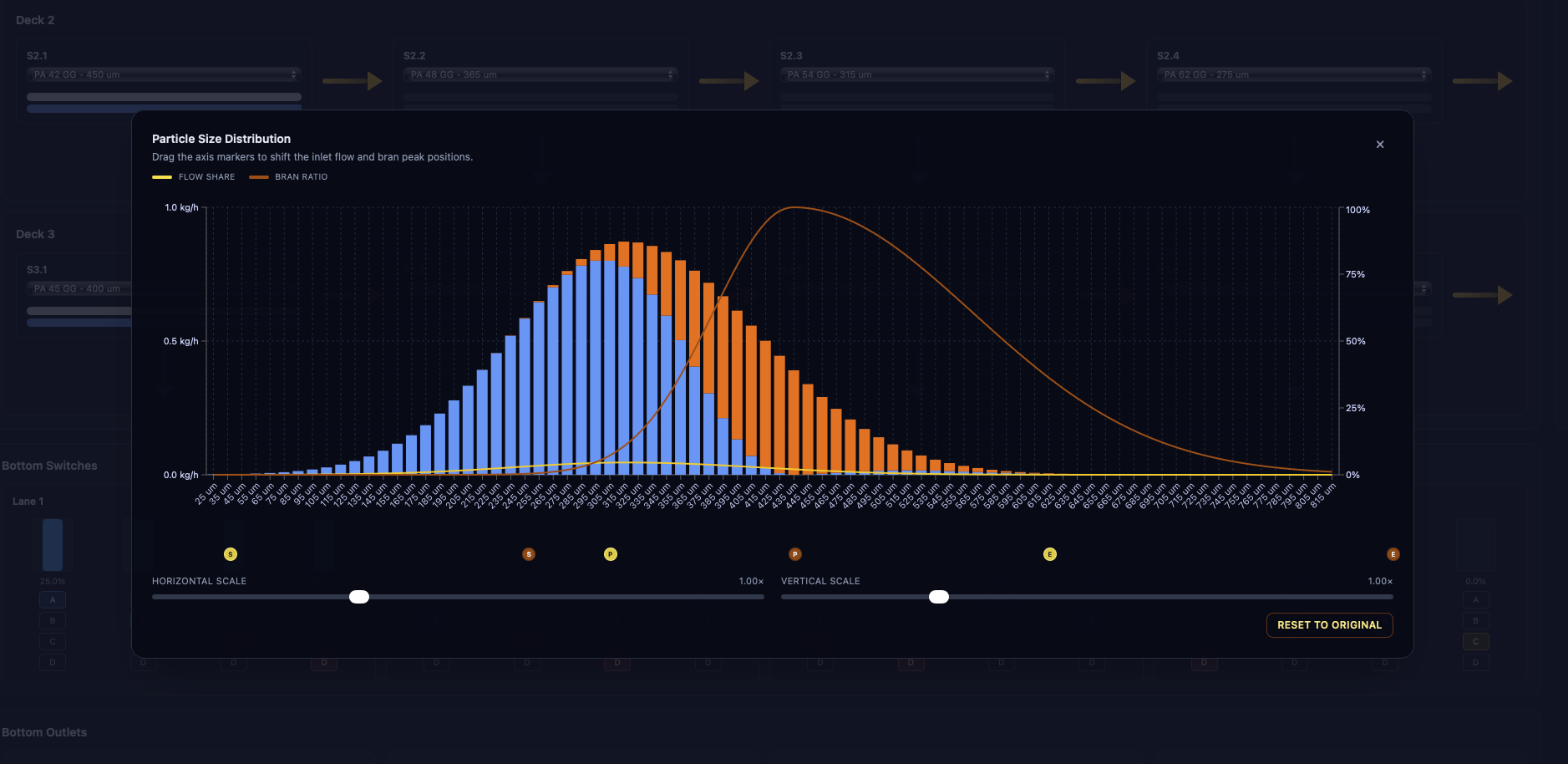Image resolution: width=1568 pixels, height=764 pixels.
Task: Select the yellow P flow peak marker
Action: [x=611, y=554]
